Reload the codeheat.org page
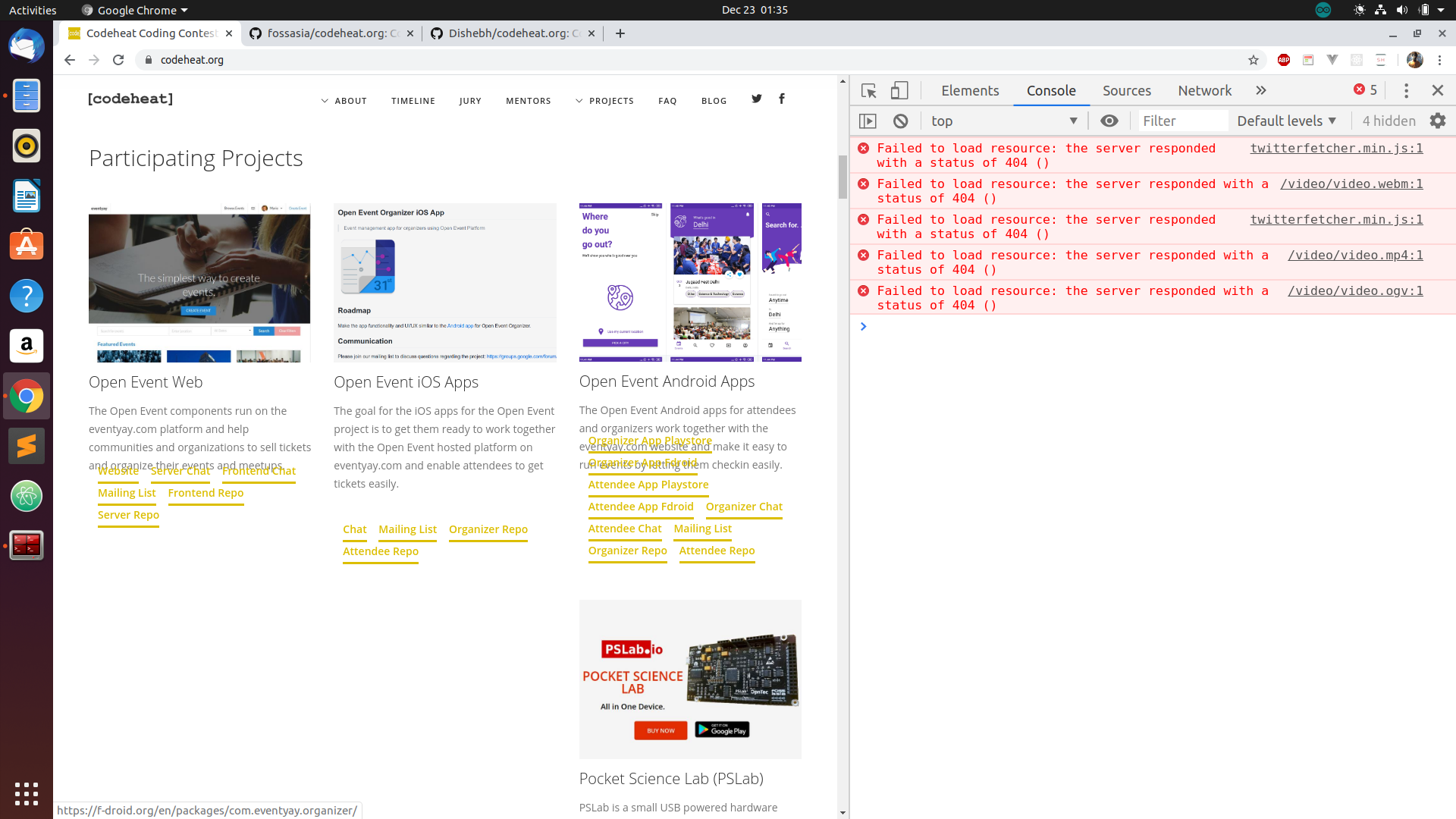 118,60
